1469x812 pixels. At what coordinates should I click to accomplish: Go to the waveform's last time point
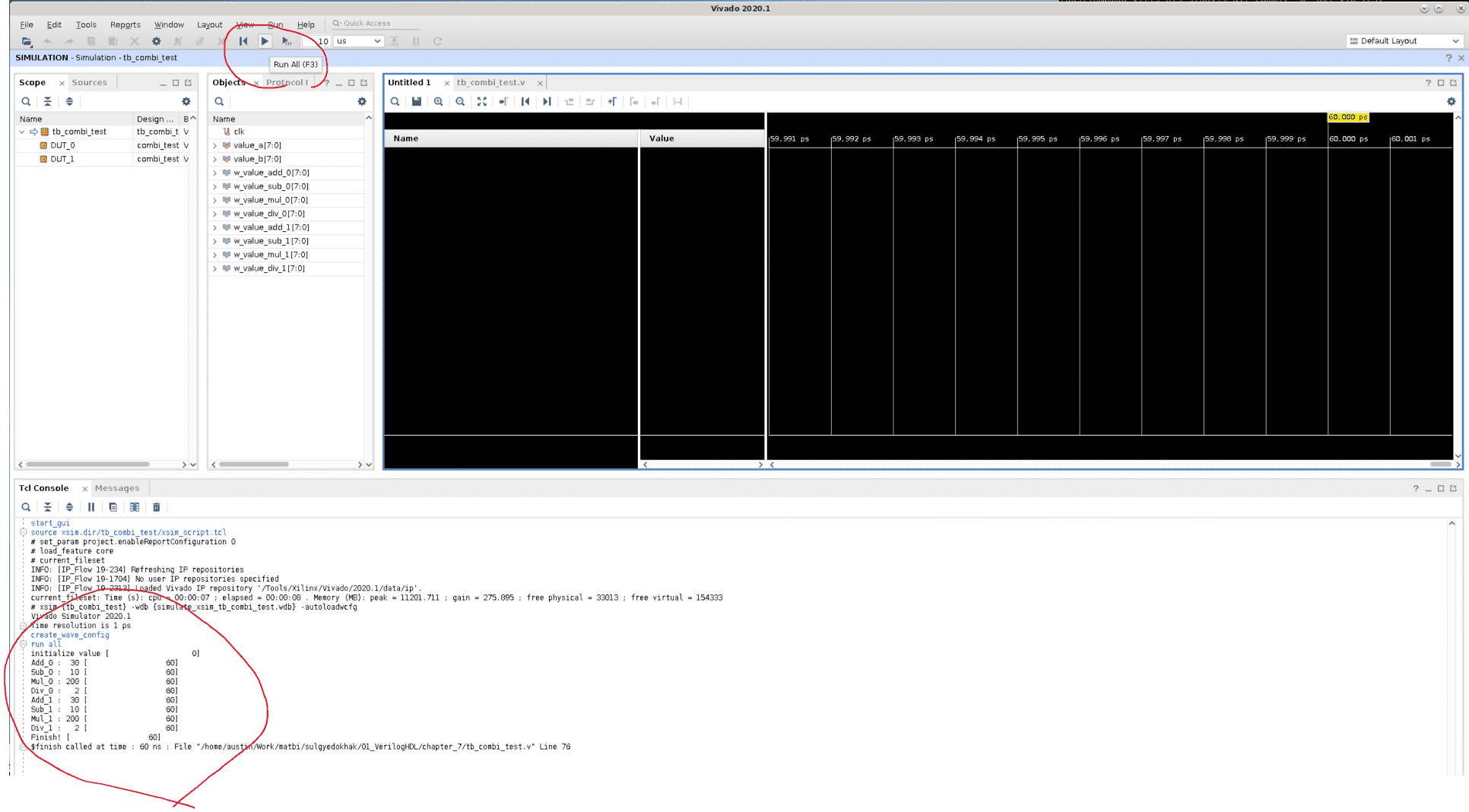(x=547, y=101)
